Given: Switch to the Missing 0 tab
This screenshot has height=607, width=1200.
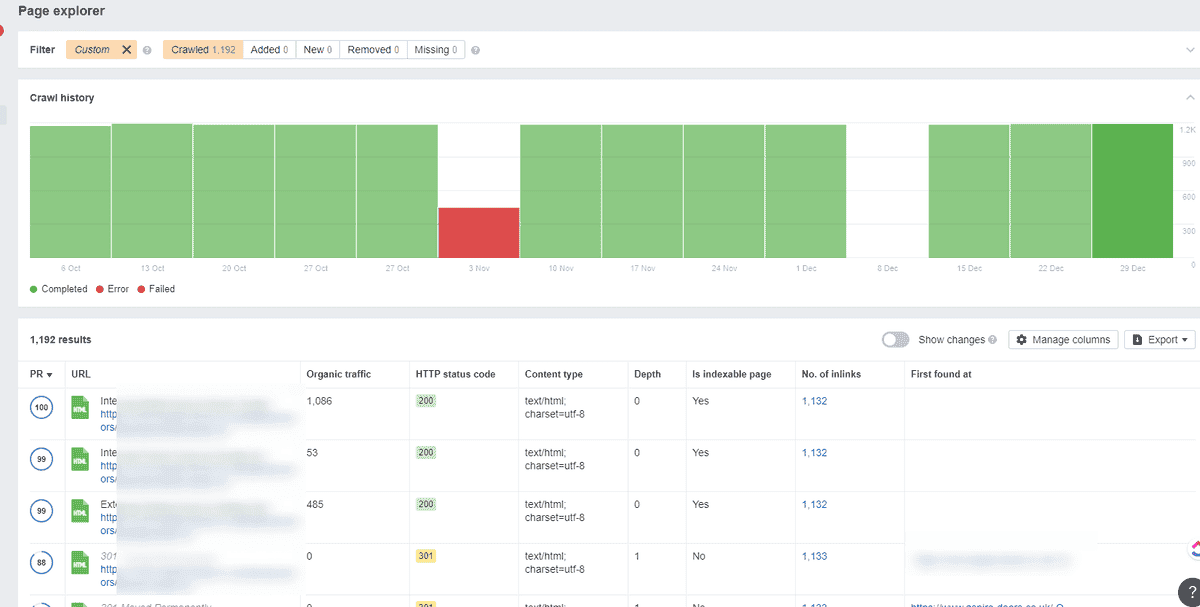Looking at the screenshot, I should (436, 49).
